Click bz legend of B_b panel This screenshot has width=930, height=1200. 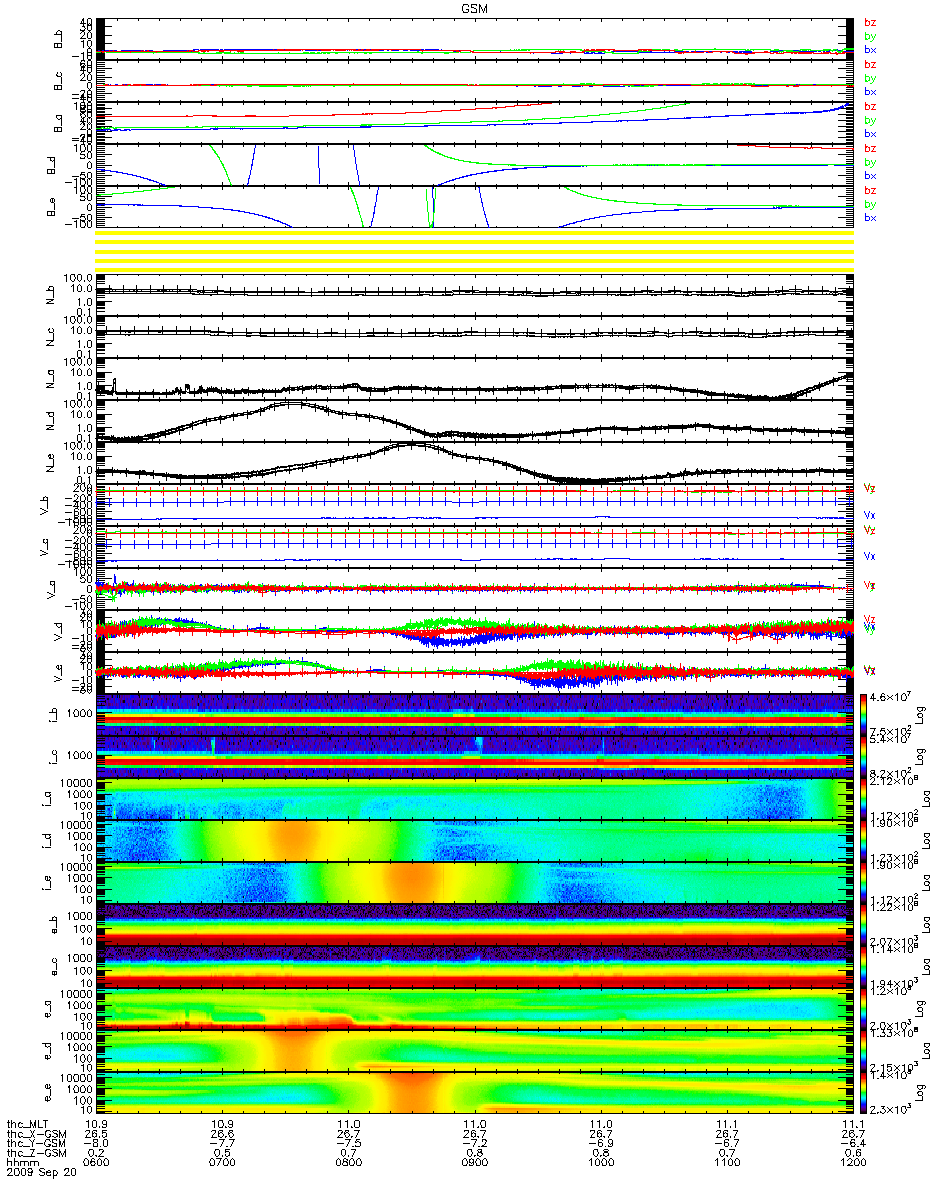(870, 23)
